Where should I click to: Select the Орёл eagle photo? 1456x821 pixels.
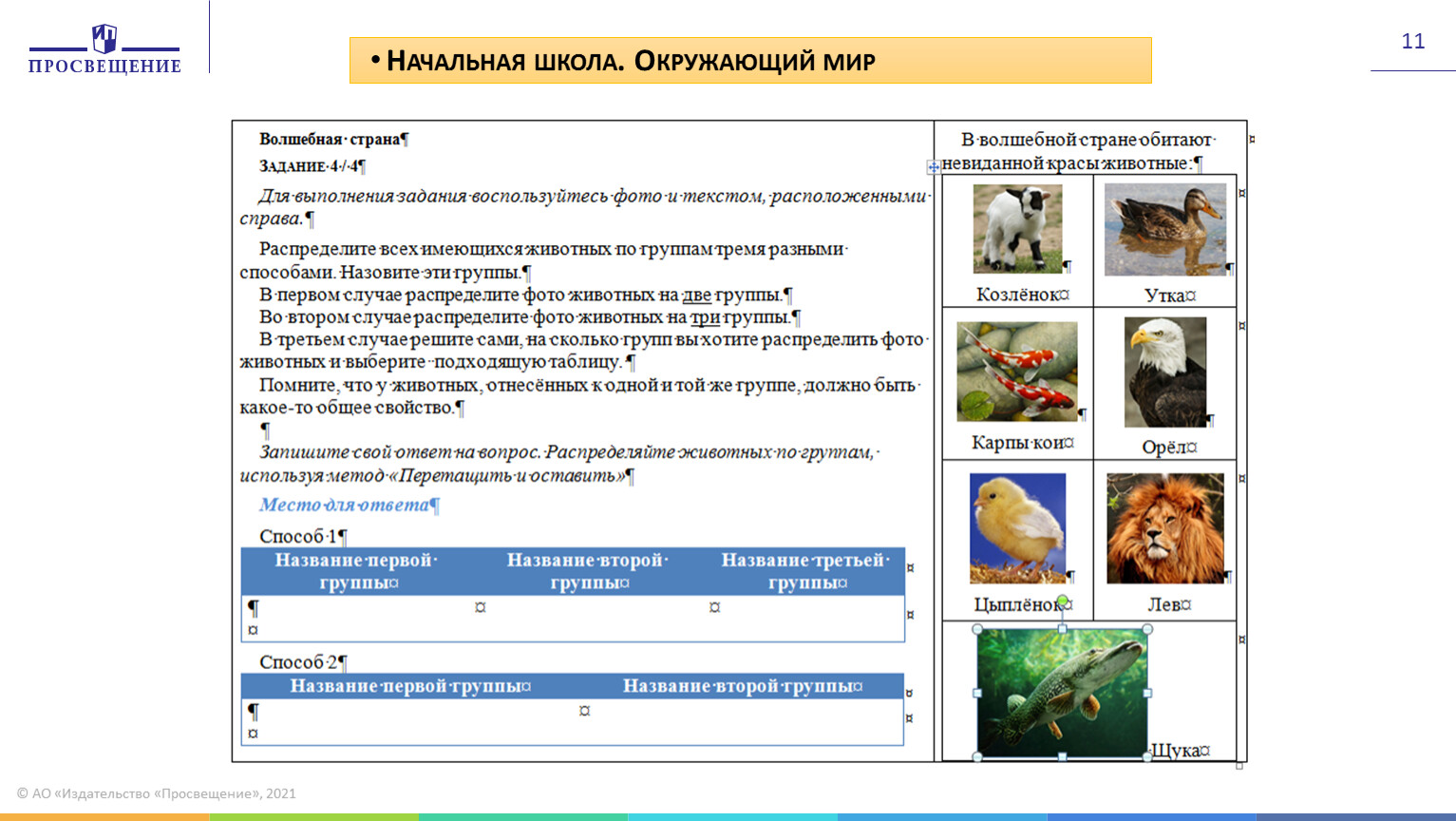1164,372
